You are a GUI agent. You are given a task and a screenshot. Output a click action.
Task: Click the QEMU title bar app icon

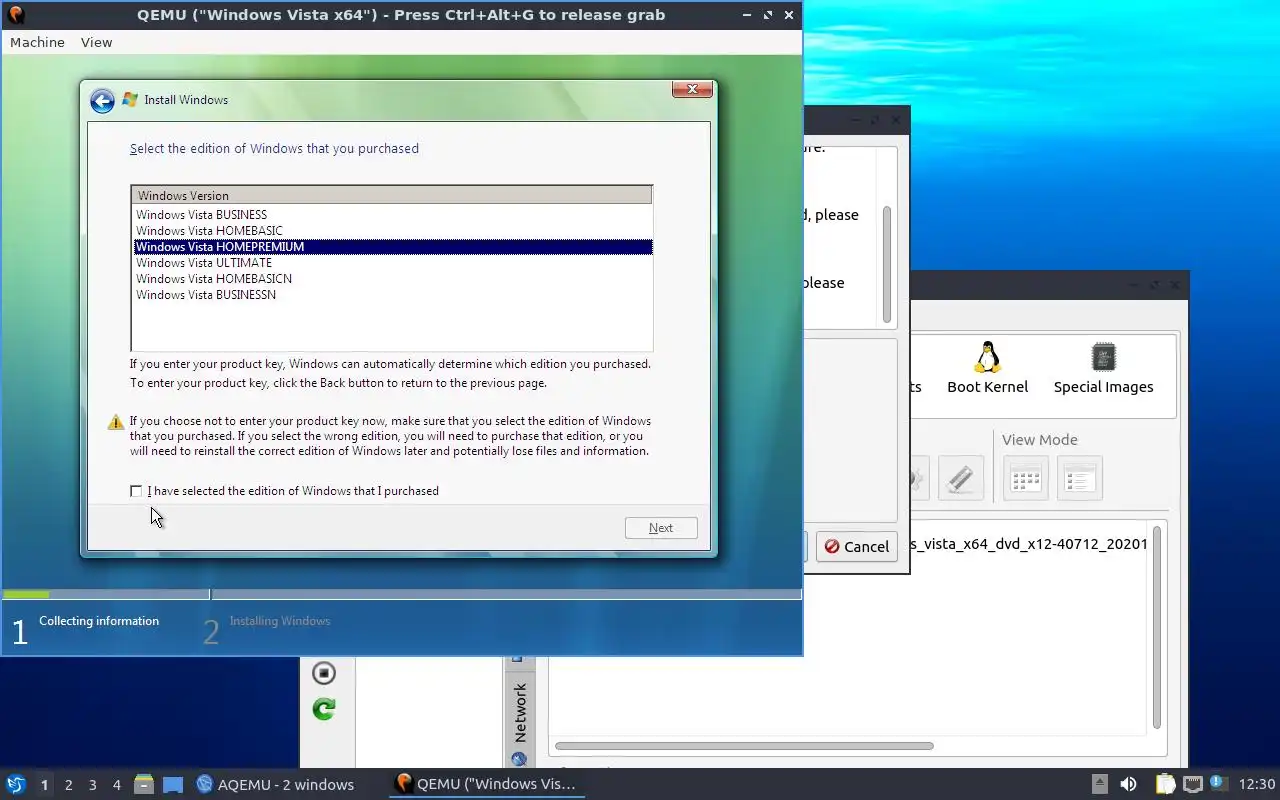(15, 15)
